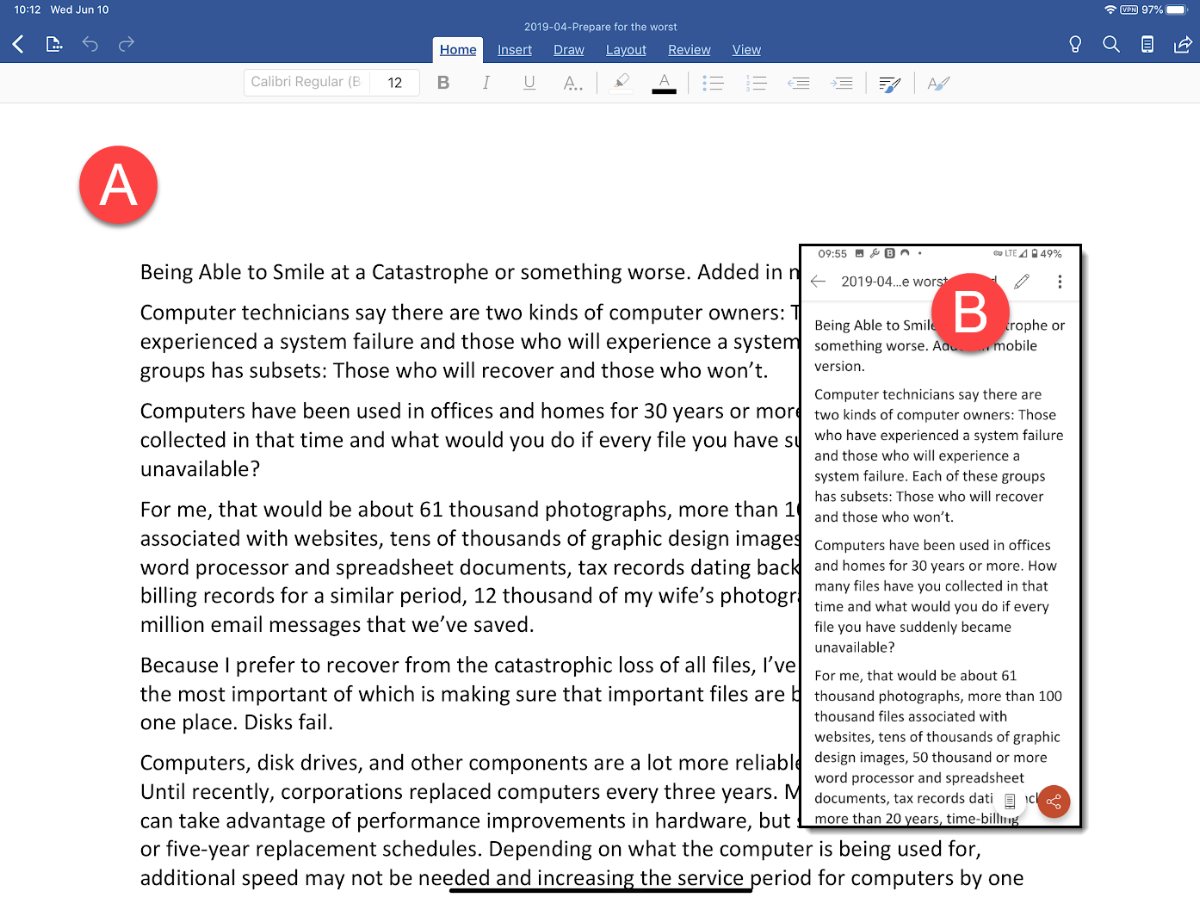Tap the VPN status indicator
Screen dimensions: 1200x898
point(1129,9)
